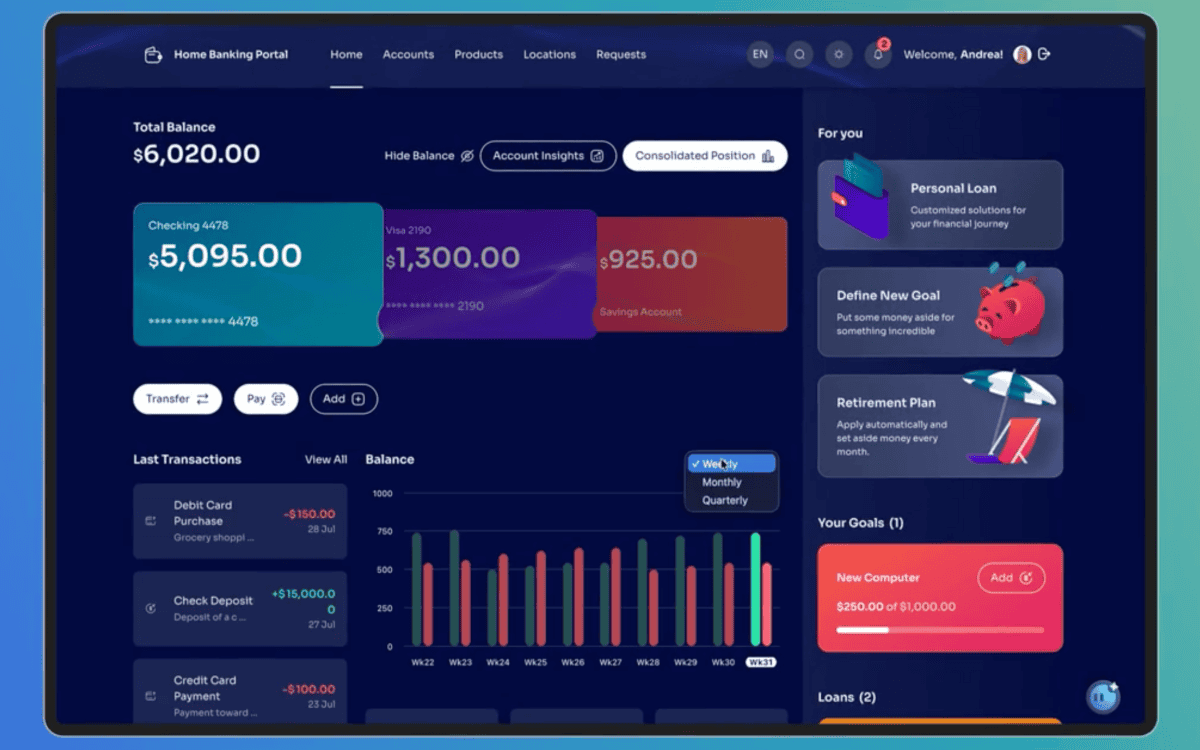
Task: Click Home Banking Portal wallet logo
Action: (153, 55)
